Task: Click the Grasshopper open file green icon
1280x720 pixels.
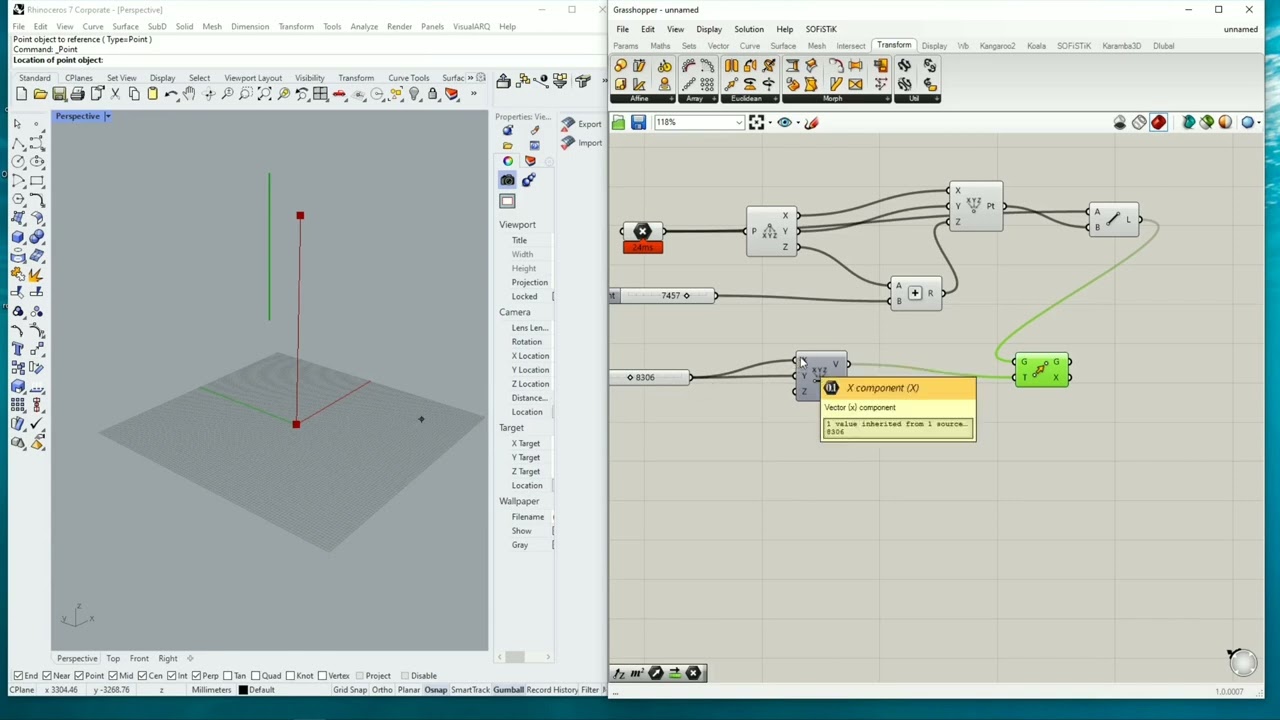Action: (618, 122)
